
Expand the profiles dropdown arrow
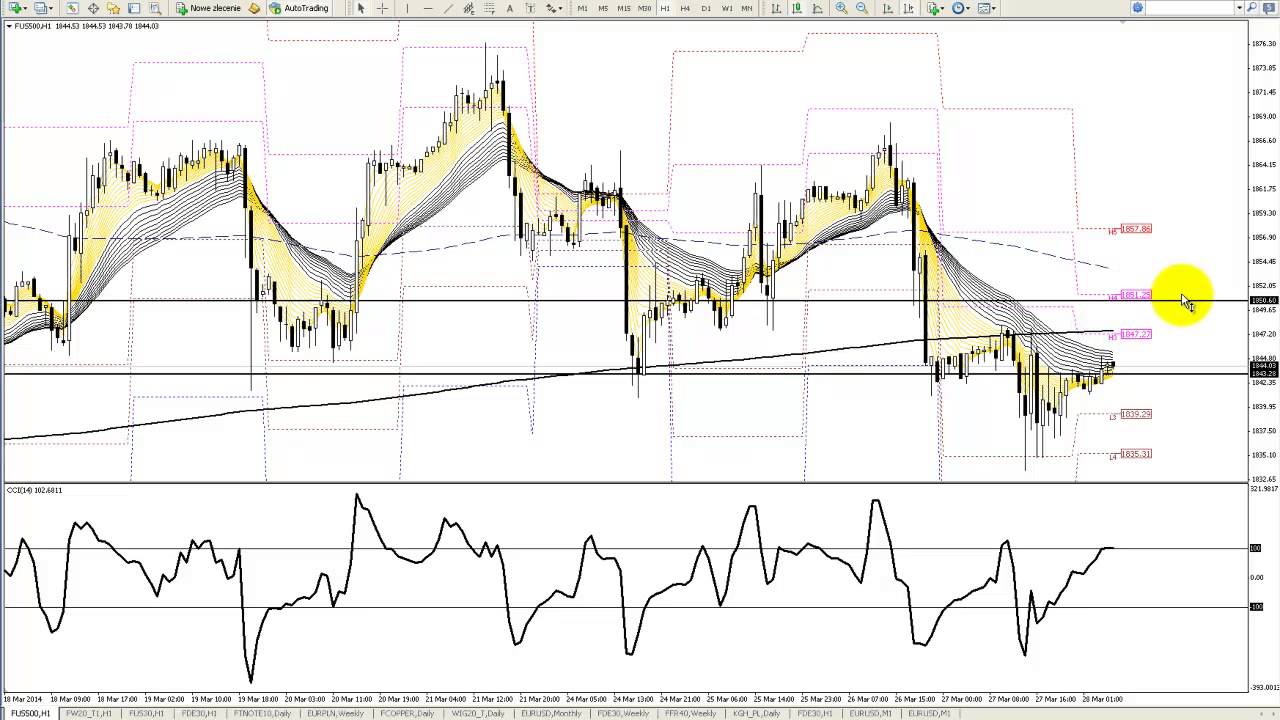pyautogui.click(x=51, y=8)
